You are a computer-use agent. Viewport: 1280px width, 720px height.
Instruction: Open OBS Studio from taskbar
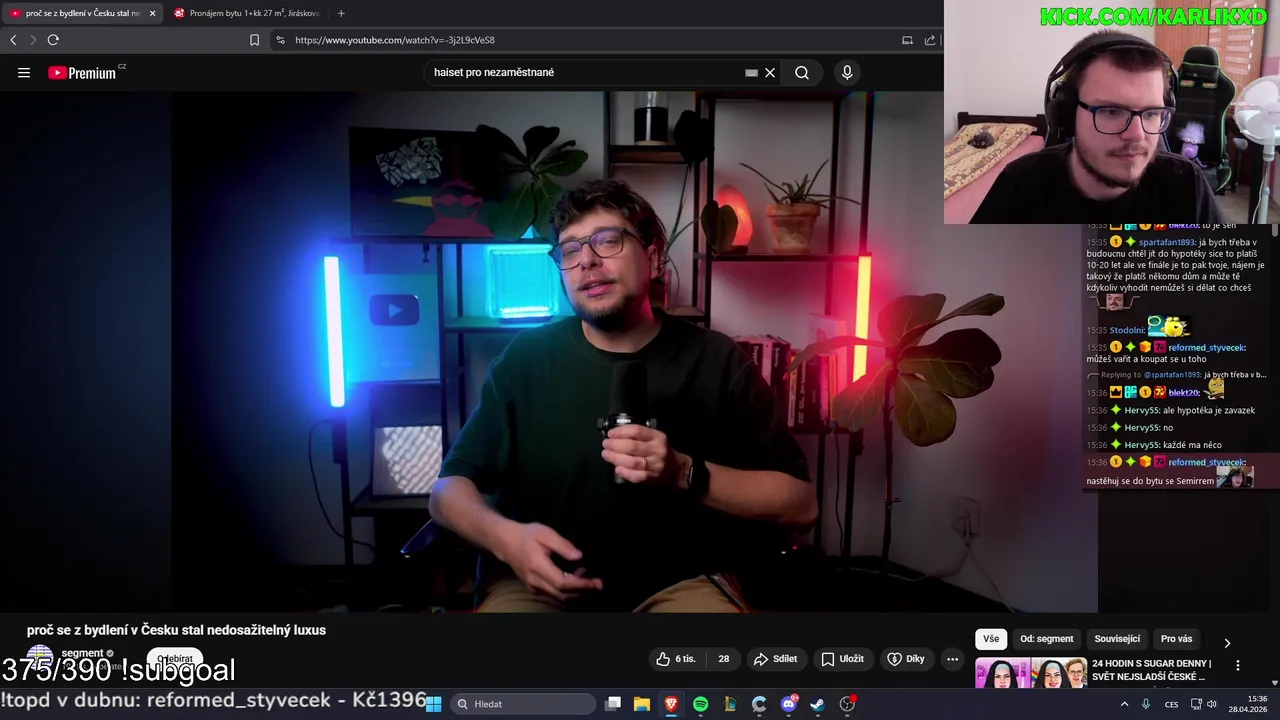coord(847,704)
